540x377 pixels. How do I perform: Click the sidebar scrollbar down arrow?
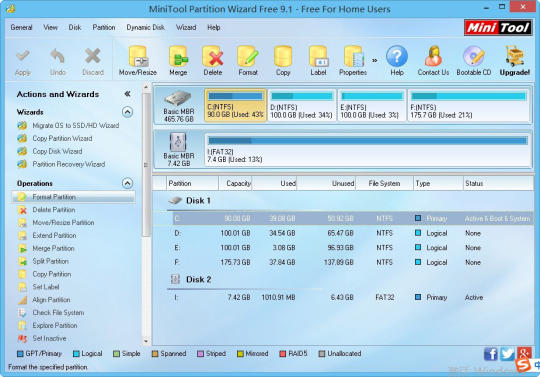pyautogui.click(x=146, y=341)
